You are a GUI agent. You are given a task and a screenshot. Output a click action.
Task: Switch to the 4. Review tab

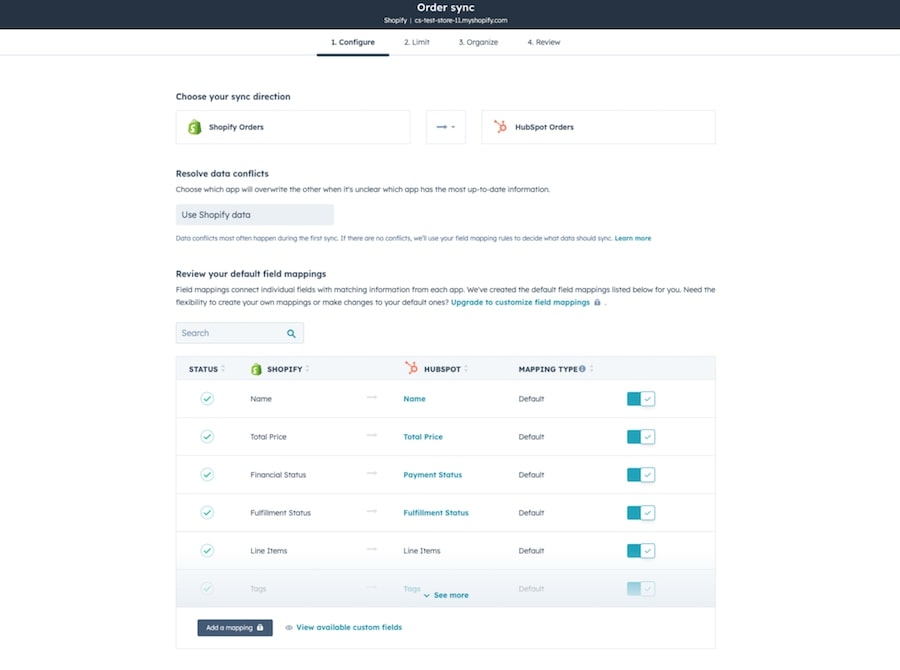pos(543,42)
